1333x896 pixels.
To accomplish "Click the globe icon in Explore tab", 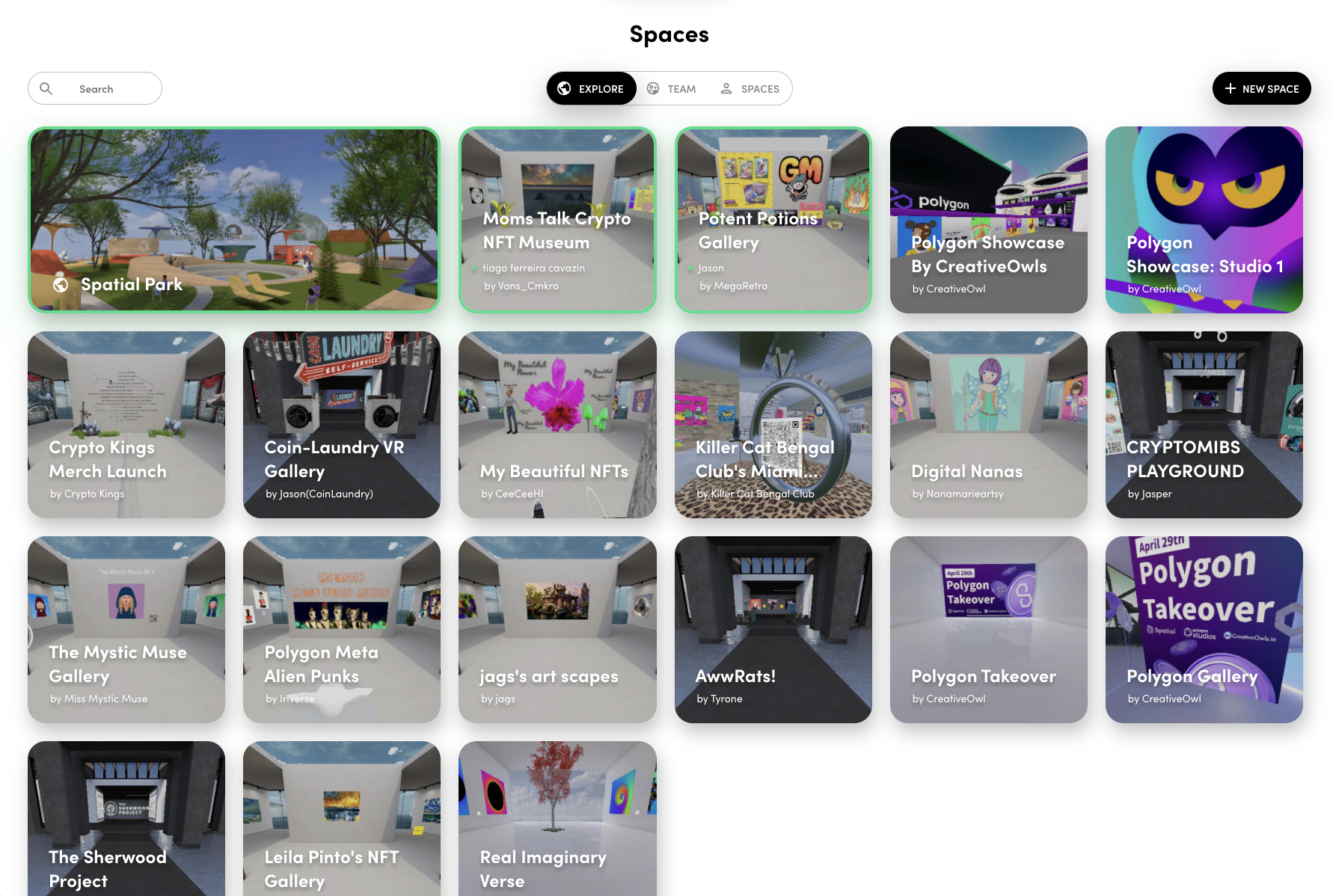I will 565,88.
